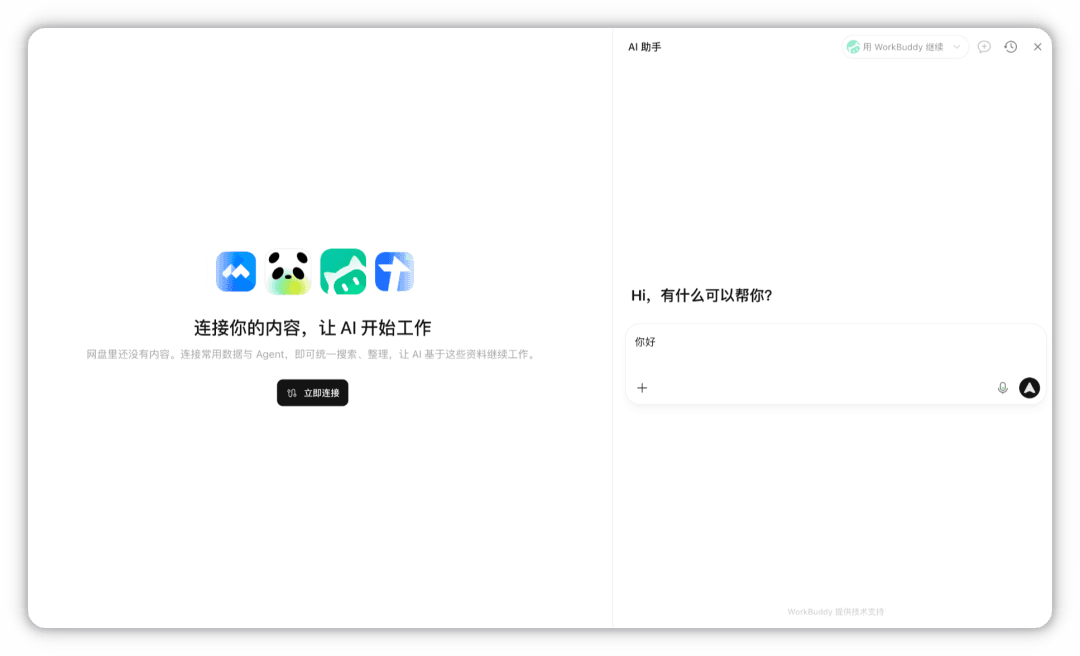
Task: Send the message with the arrow button
Action: tap(1029, 388)
